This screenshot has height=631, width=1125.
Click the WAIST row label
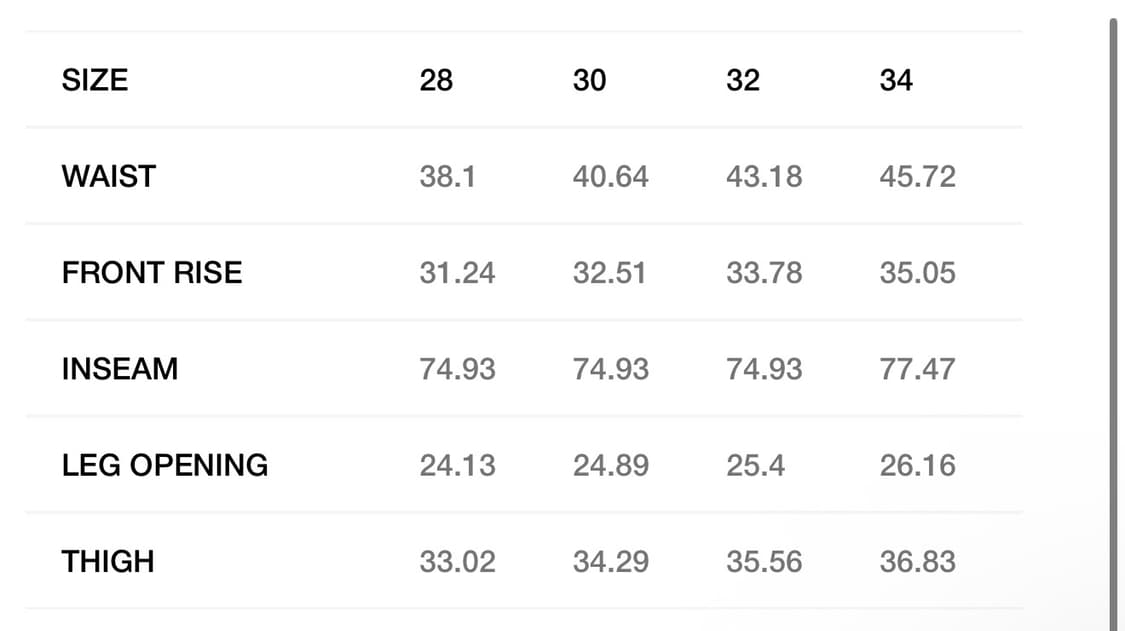(x=109, y=176)
